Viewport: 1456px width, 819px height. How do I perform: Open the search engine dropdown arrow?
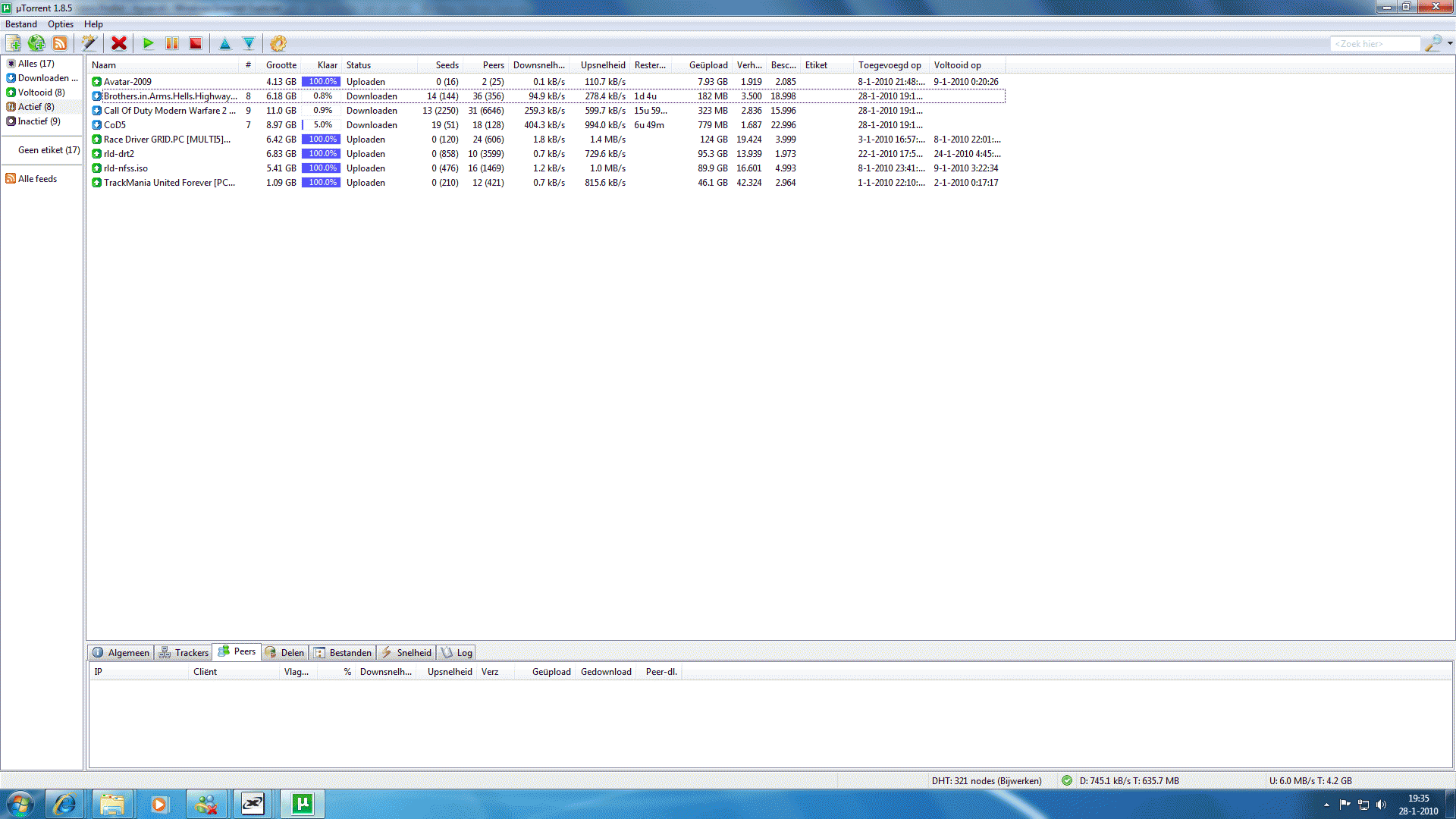1450,43
